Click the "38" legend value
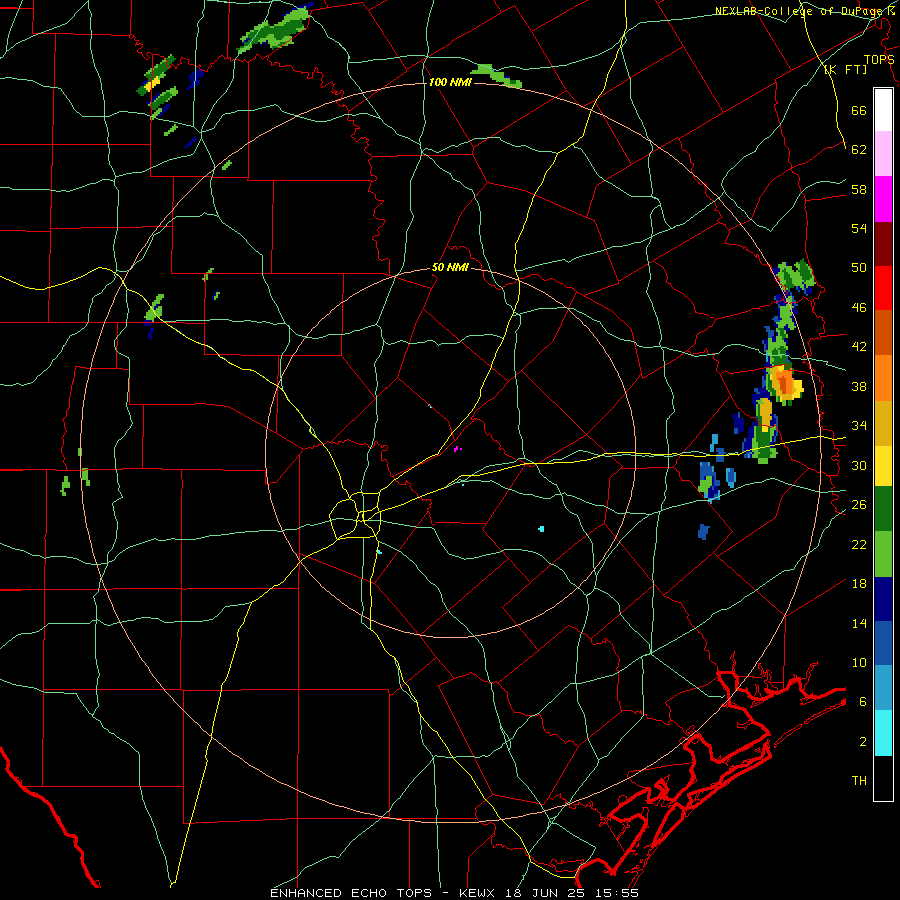Image resolution: width=900 pixels, height=900 pixels. [x=859, y=386]
